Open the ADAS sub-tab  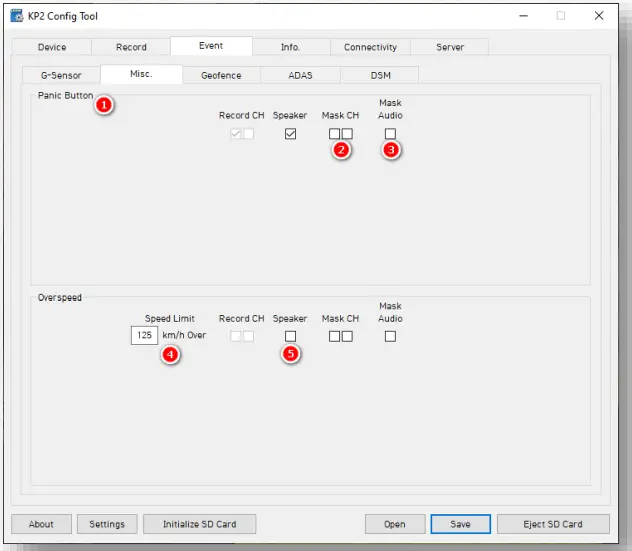coord(300,75)
